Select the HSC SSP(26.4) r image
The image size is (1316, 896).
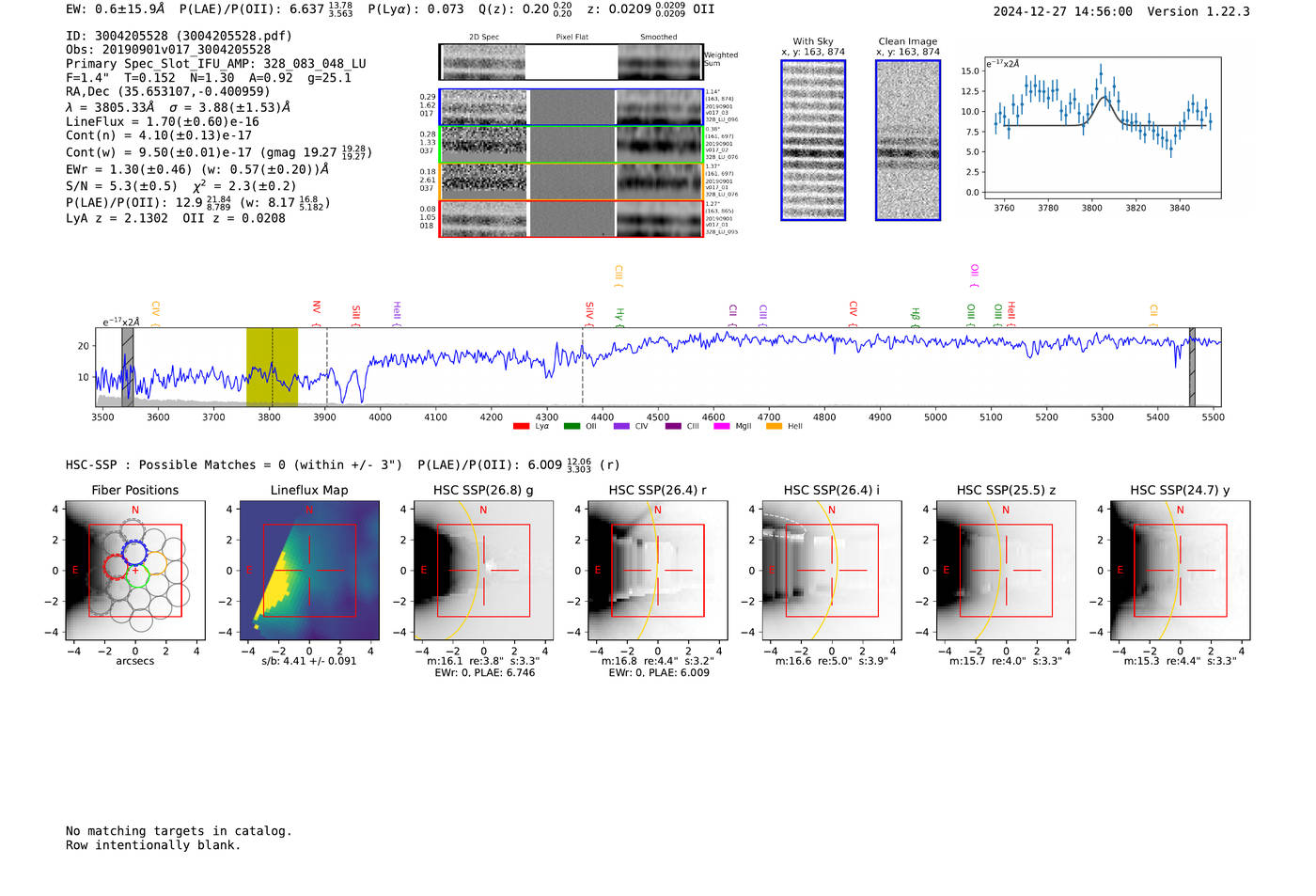coord(658,570)
